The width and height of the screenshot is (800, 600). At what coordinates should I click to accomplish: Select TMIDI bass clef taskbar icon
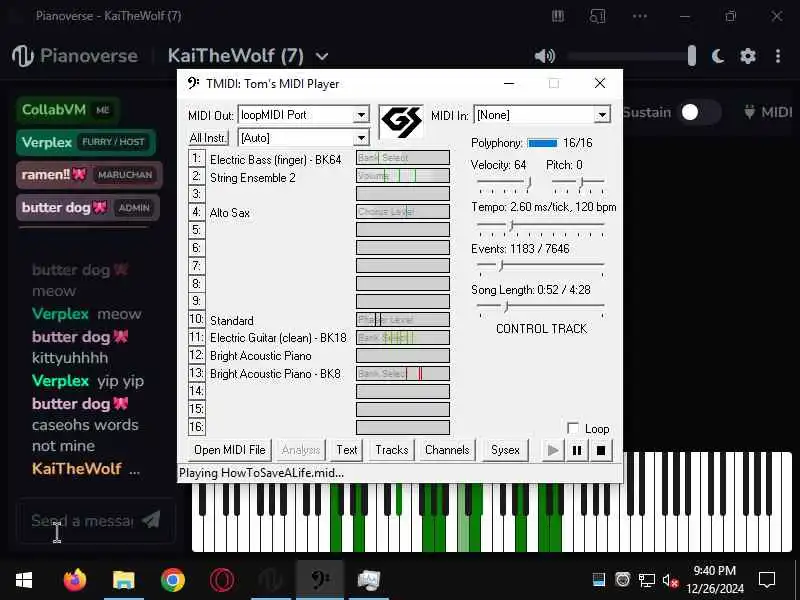point(320,580)
